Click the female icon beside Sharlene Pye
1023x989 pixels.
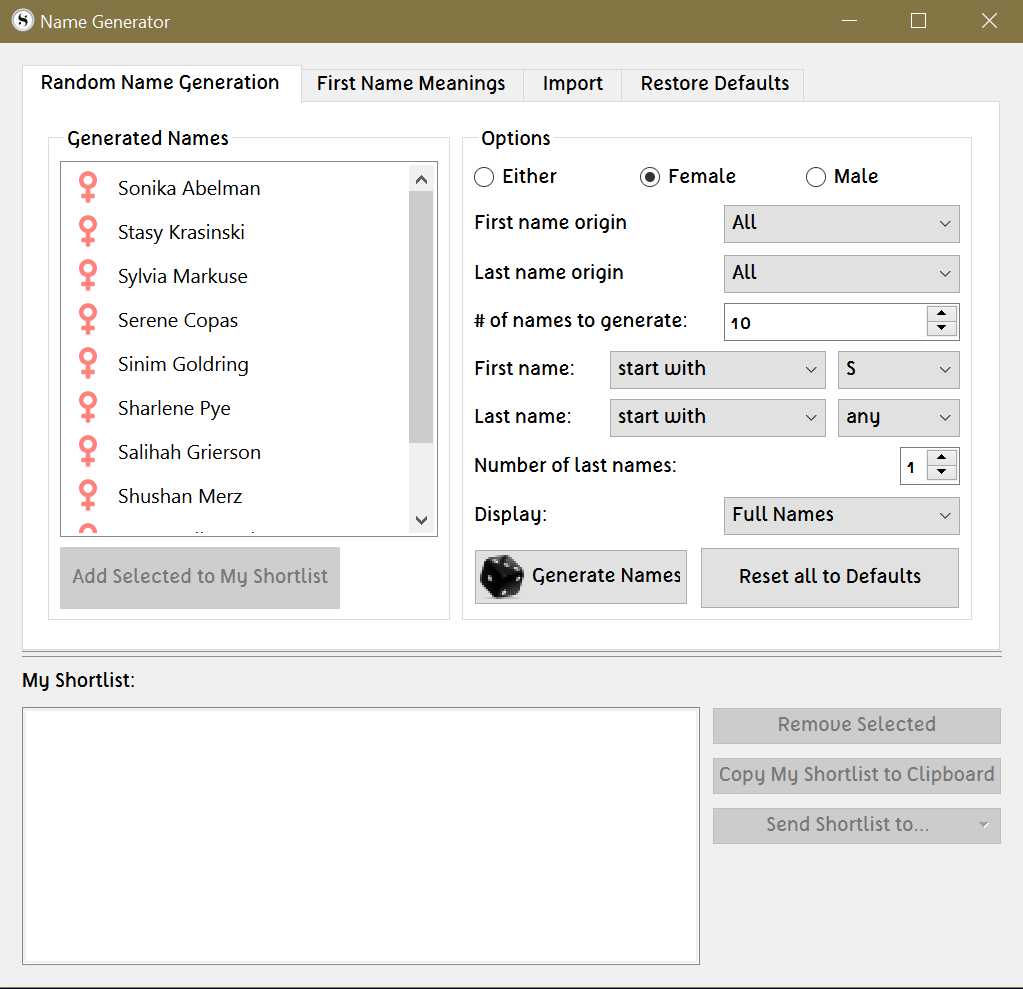pyautogui.click(x=88, y=408)
